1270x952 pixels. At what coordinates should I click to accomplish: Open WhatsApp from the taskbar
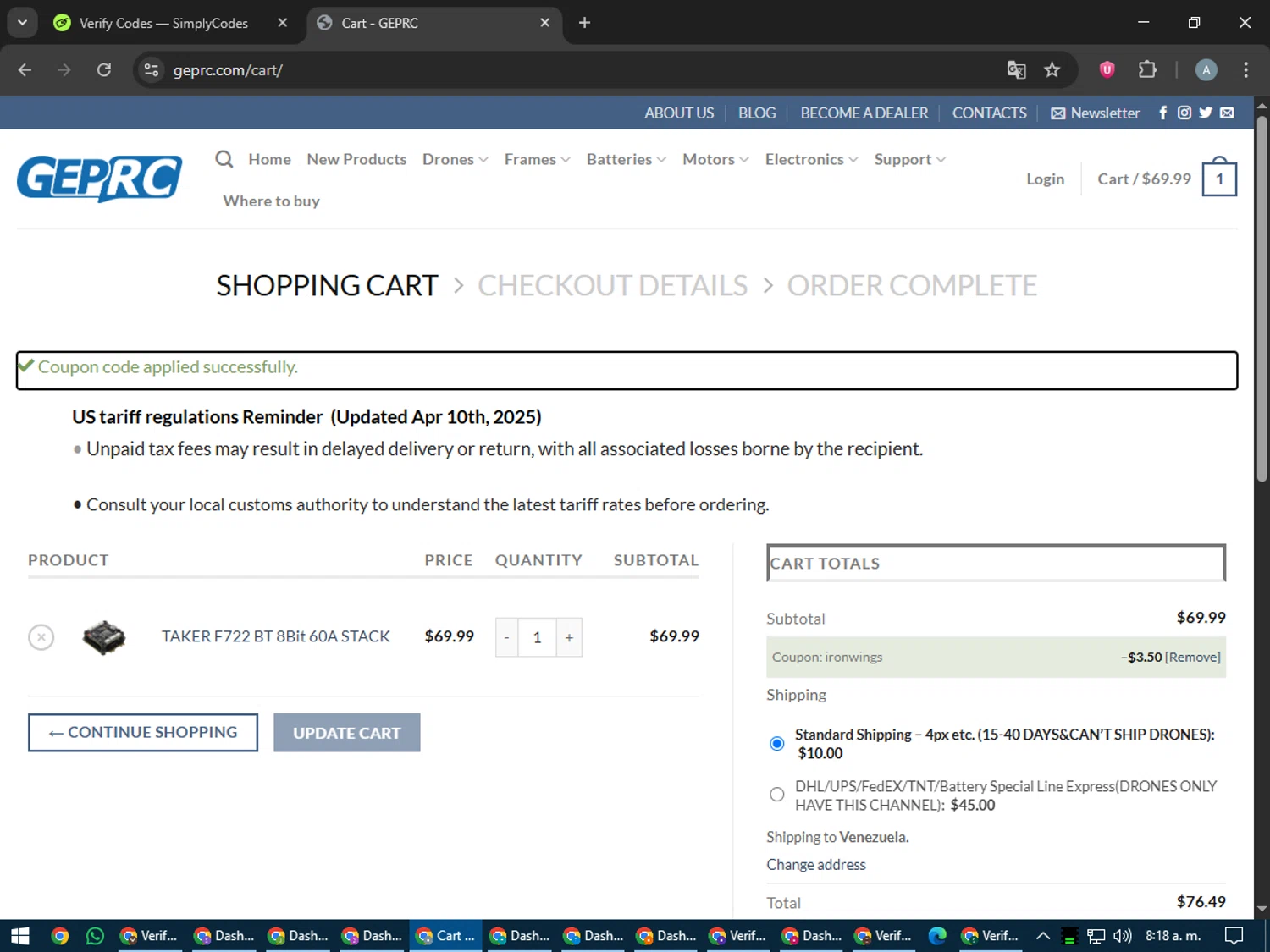point(95,935)
